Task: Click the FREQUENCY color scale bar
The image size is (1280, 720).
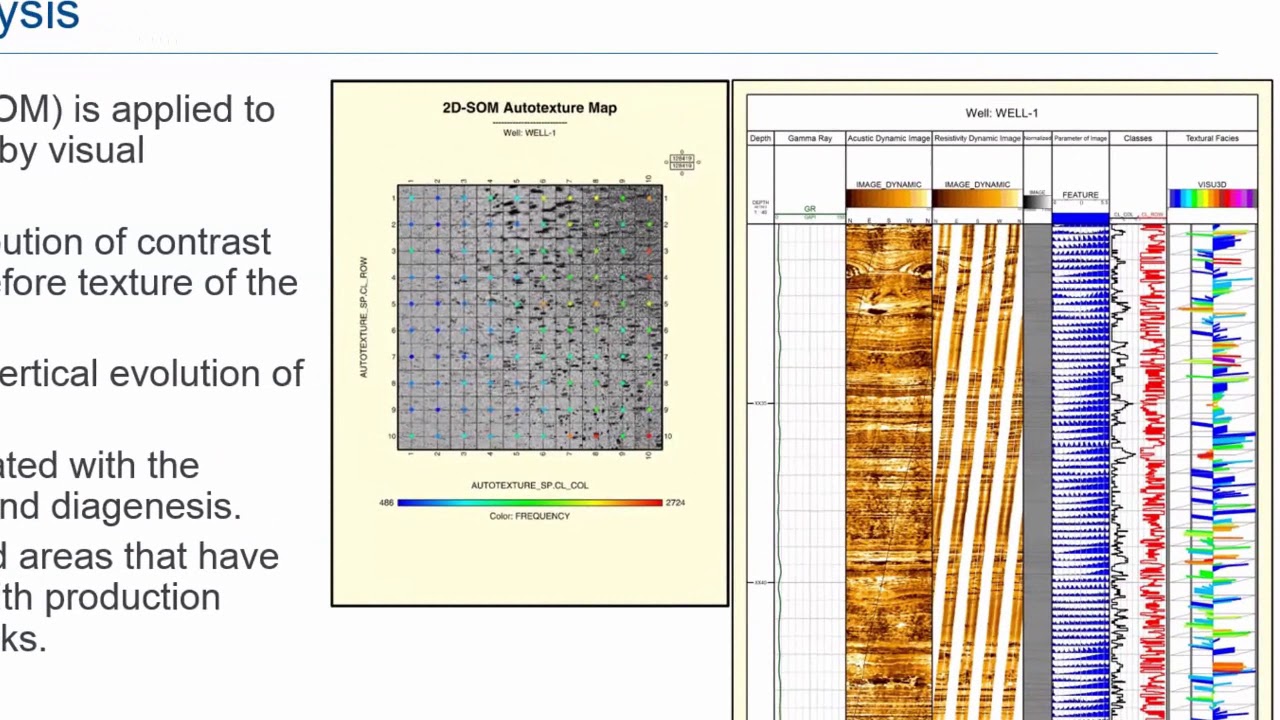Action: point(530,503)
